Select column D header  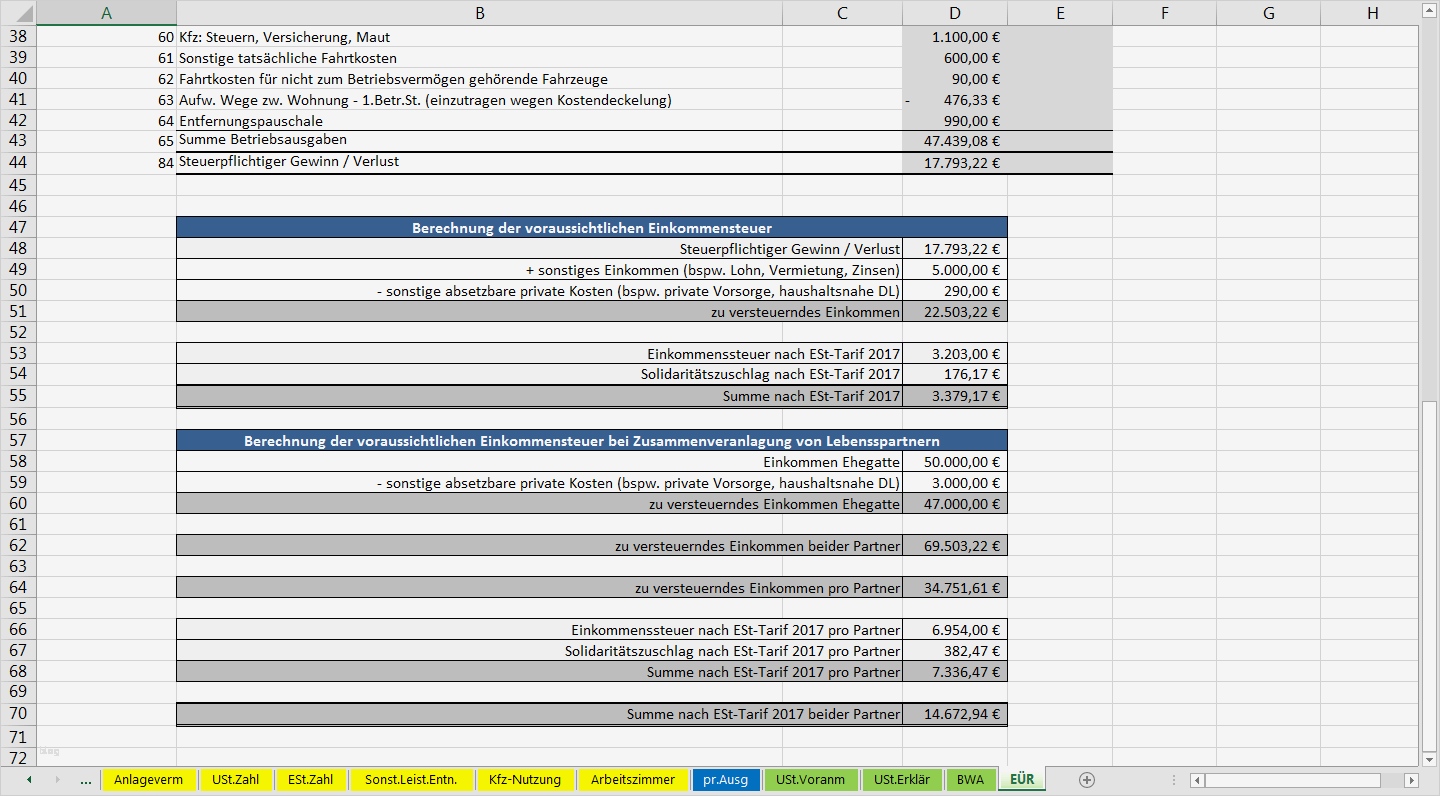point(954,13)
